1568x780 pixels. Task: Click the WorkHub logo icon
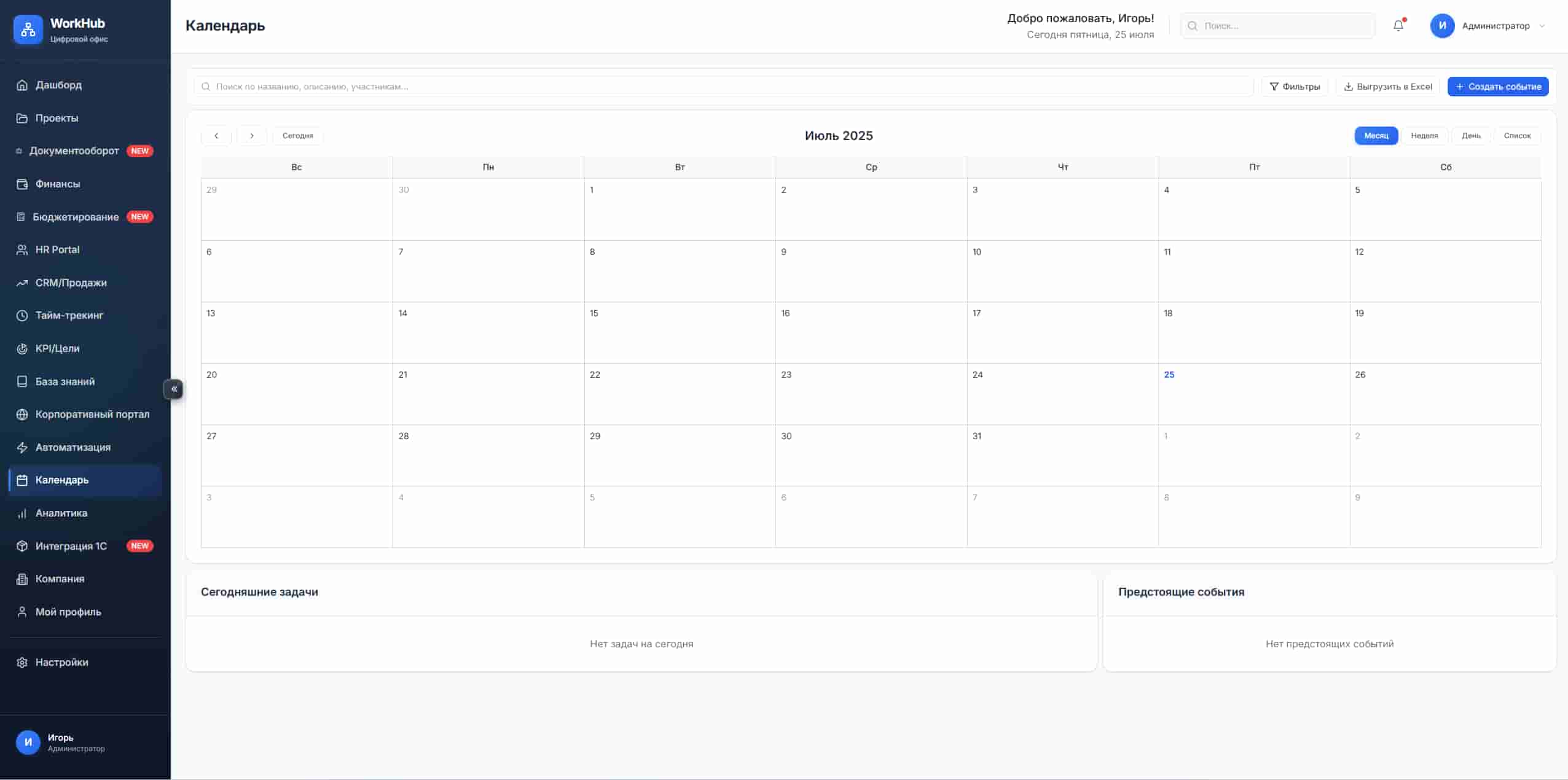point(28,29)
